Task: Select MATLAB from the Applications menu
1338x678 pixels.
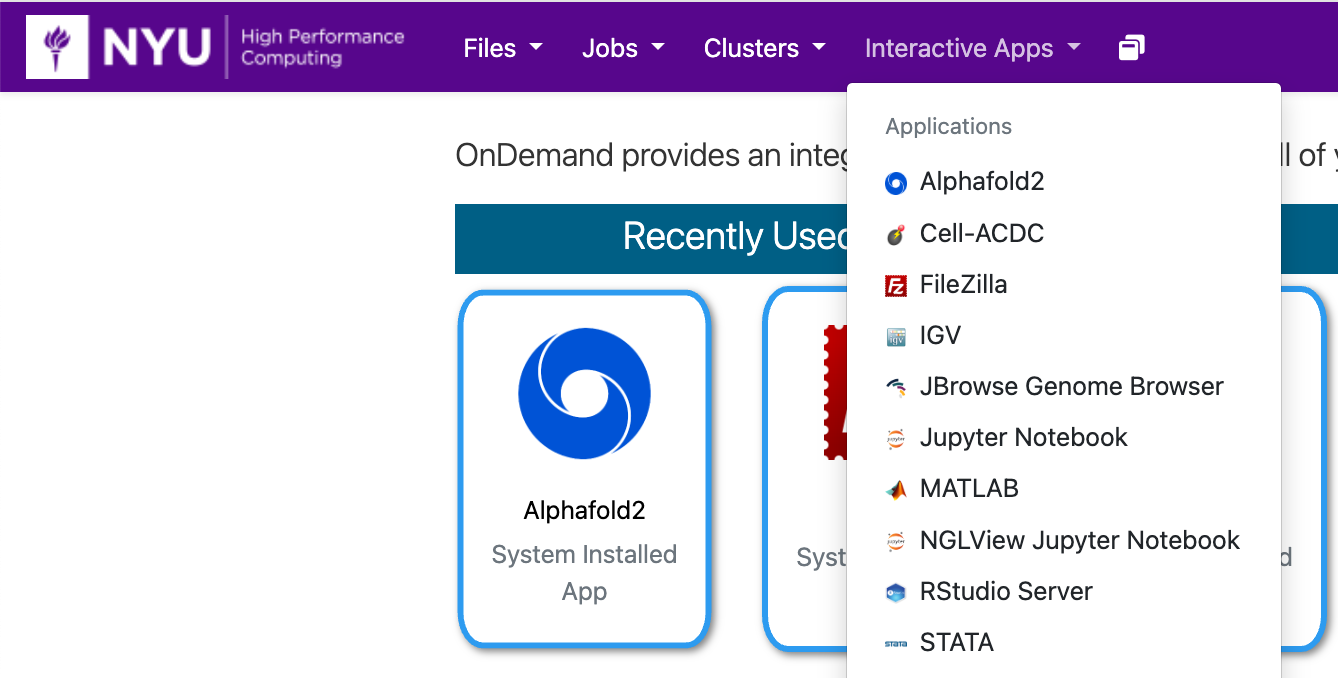Action: point(1063,488)
